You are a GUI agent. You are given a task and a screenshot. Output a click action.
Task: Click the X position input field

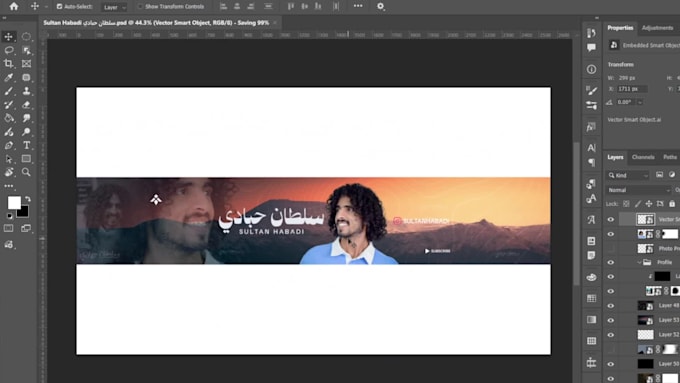[632, 89]
